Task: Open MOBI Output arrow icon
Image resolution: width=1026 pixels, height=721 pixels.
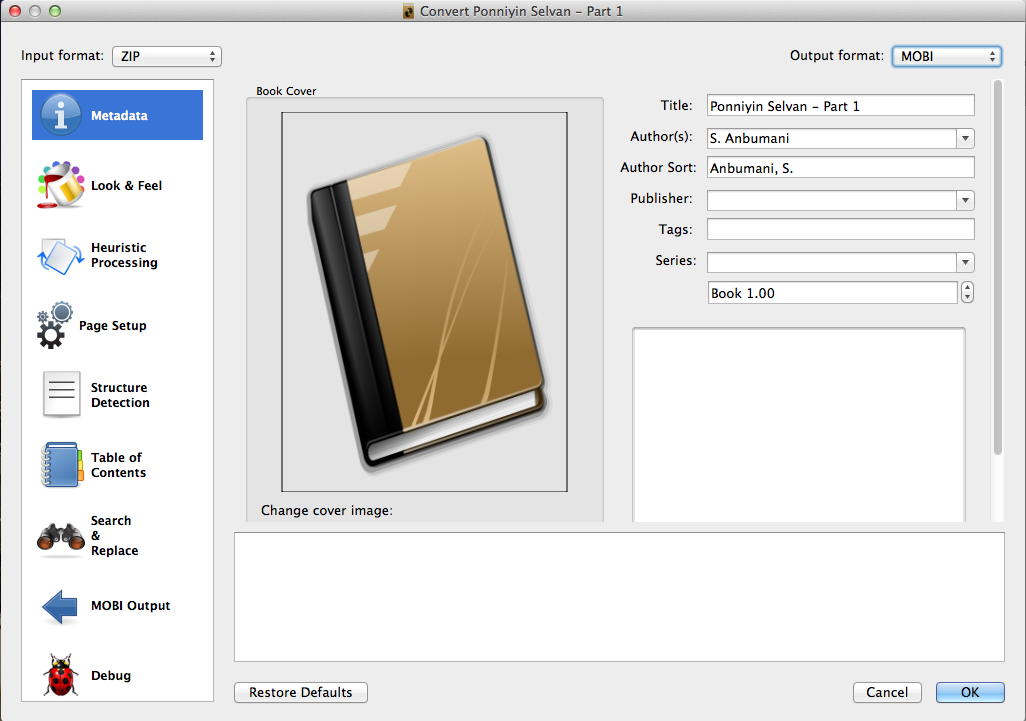Action: point(61,606)
